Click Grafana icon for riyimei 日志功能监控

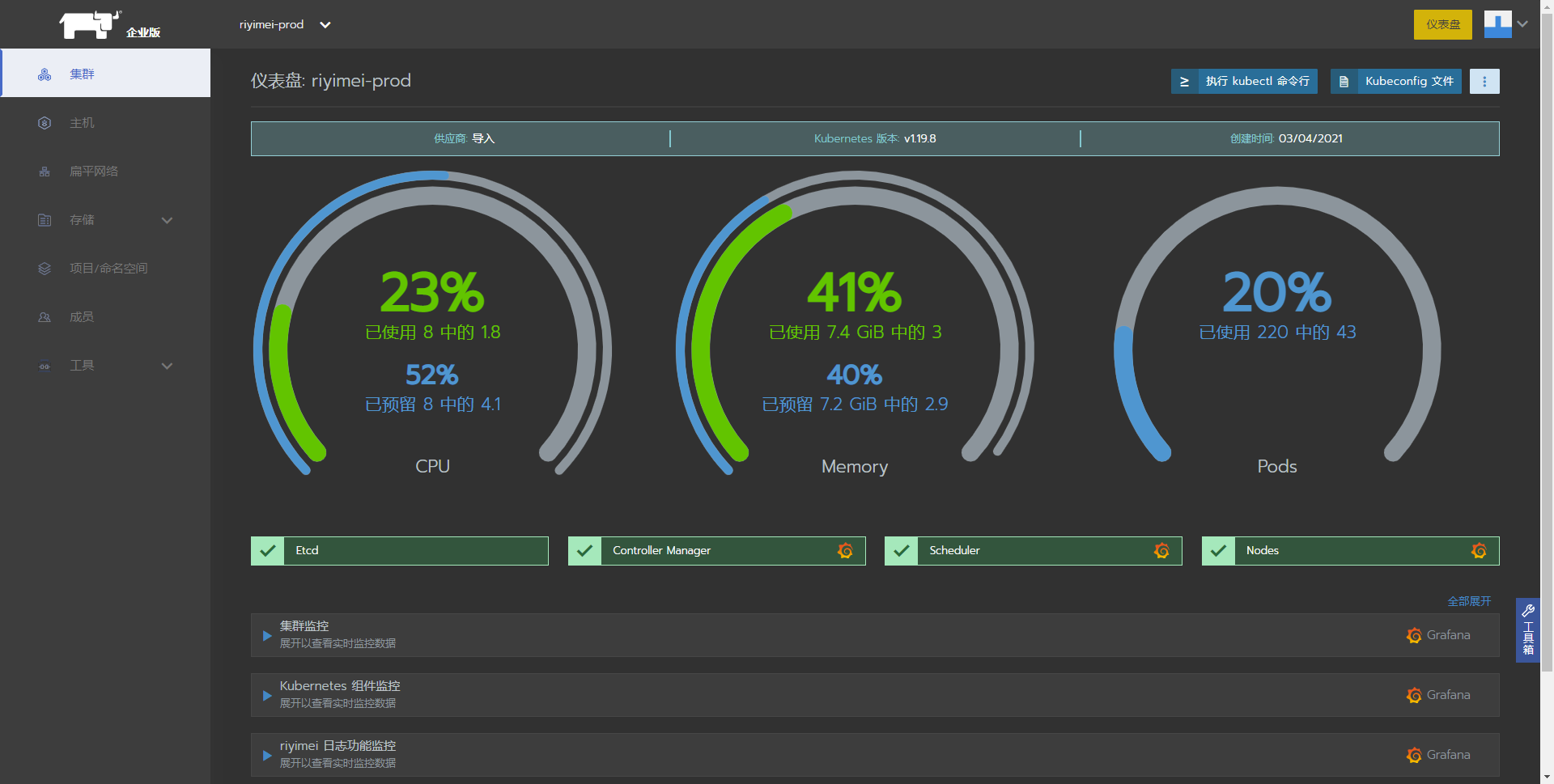point(1414,756)
